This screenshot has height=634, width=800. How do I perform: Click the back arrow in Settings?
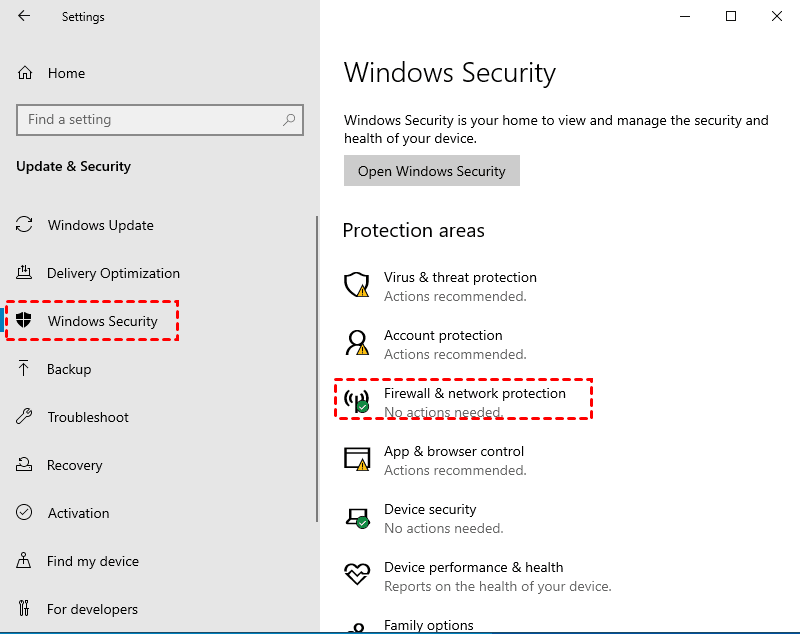point(24,17)
